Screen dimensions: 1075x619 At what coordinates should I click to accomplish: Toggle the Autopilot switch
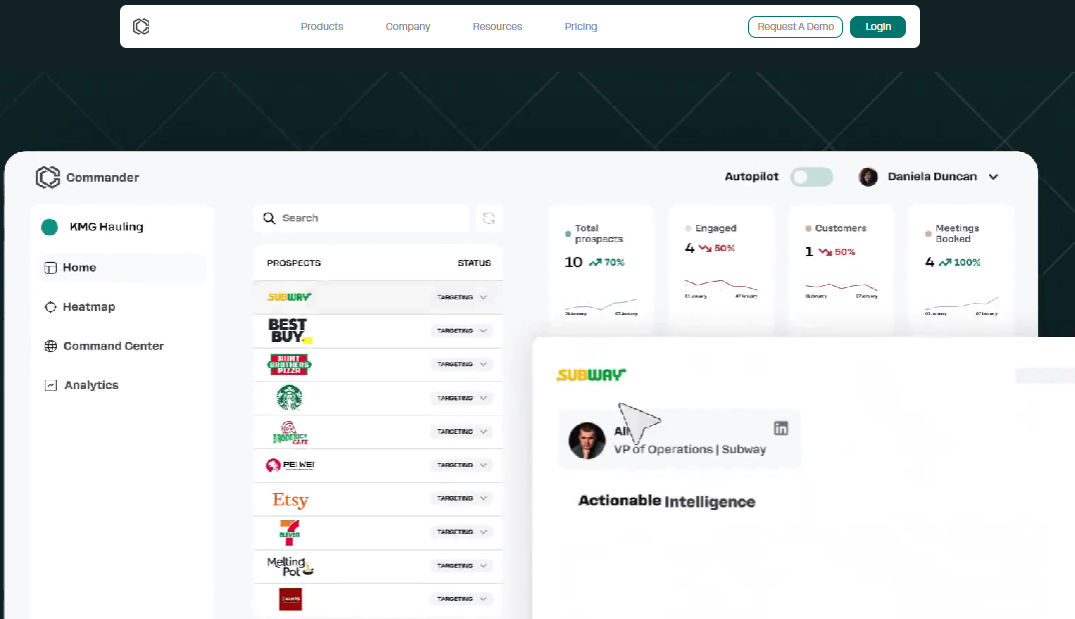[812, 177]
